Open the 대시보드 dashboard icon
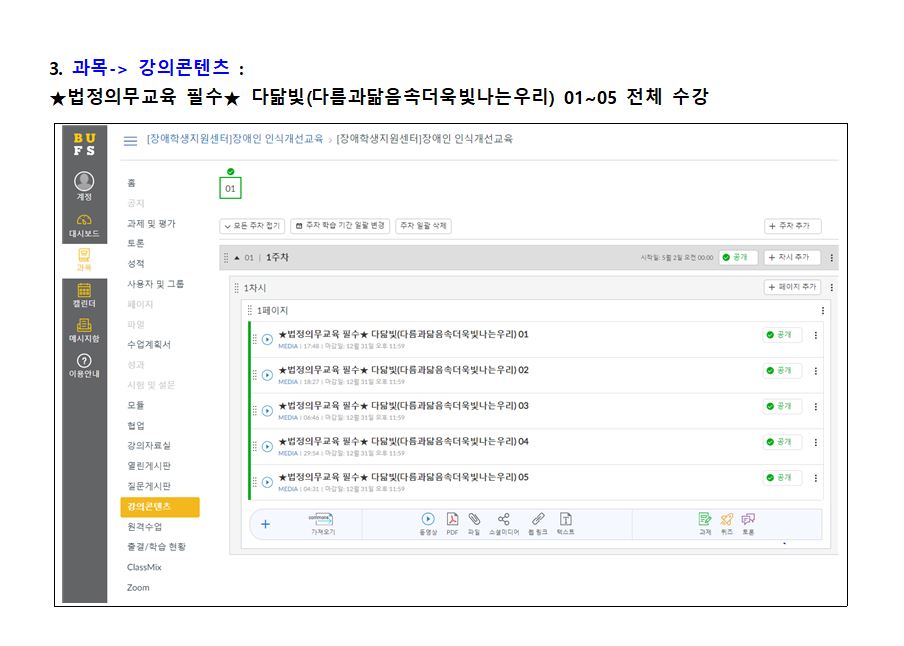 [x=84, y=220]
